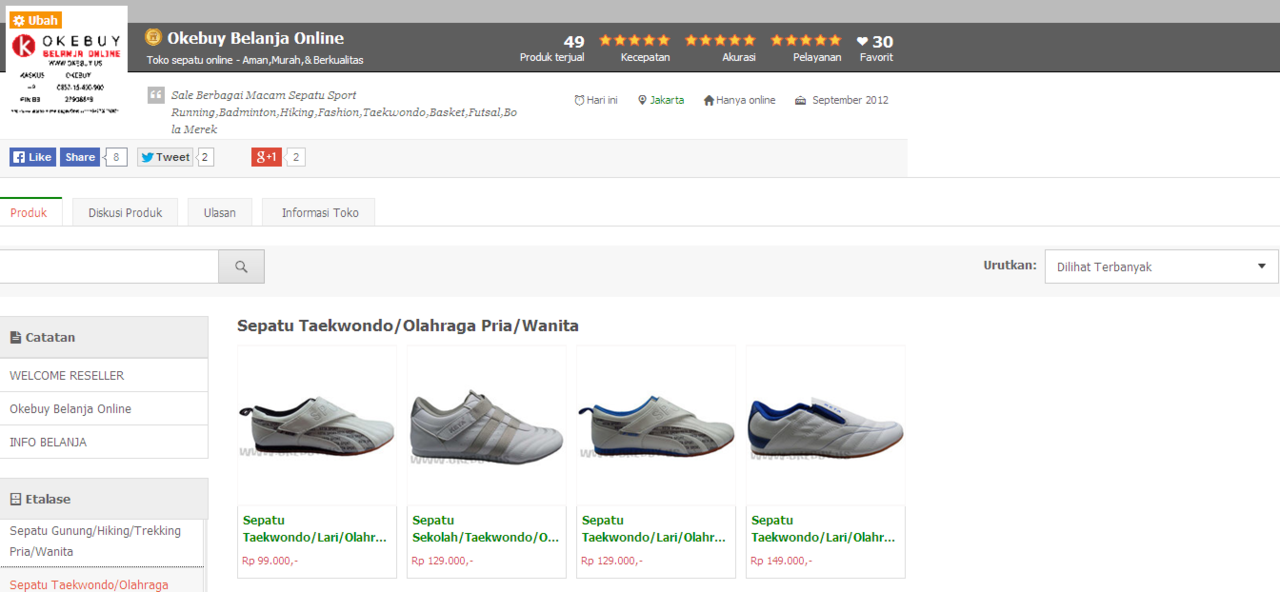Open the Sepatu Sekolah shoe thumbnail
The height and width of the screenshot is (592, 1280).
coord(486,426)
